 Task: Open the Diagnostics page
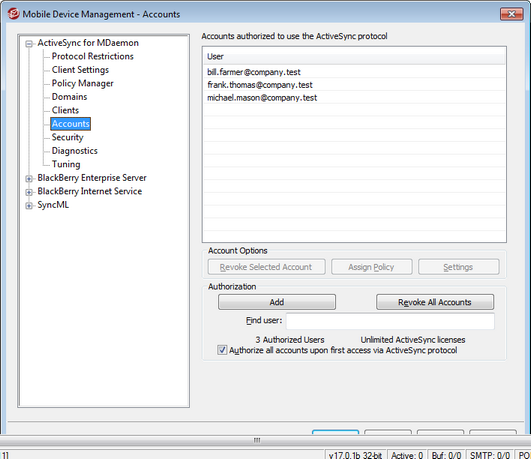point(75,151)
